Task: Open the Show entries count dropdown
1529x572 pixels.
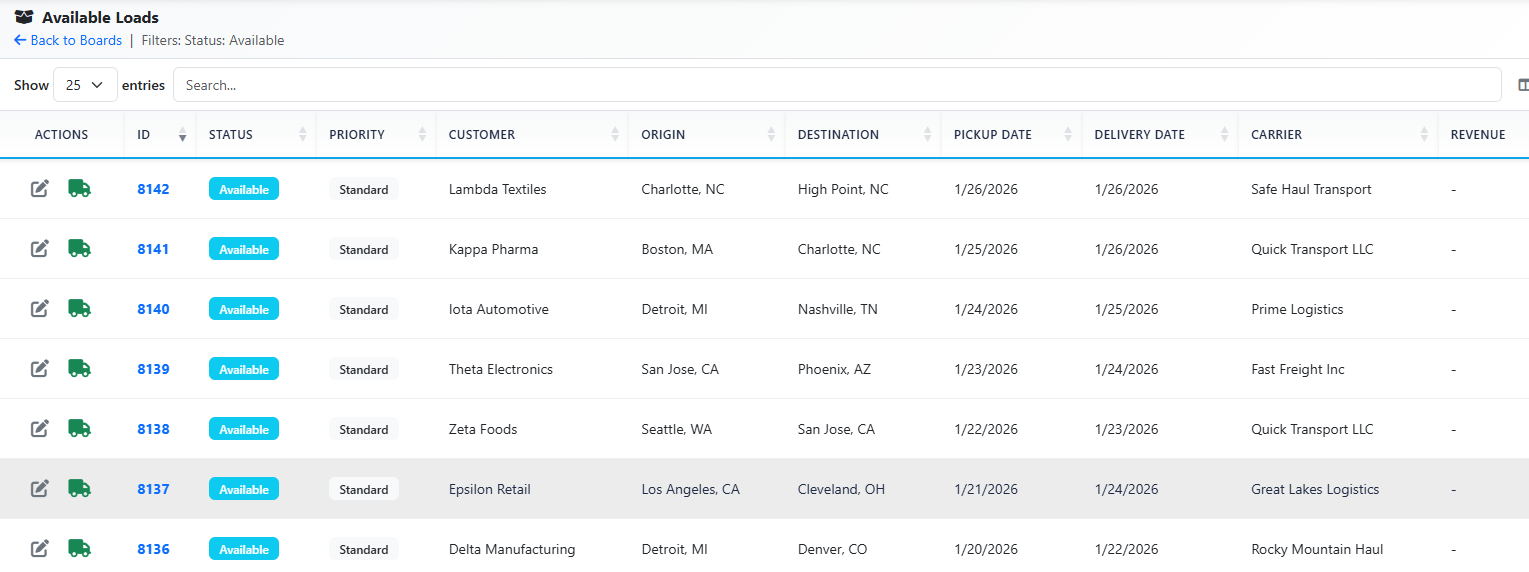Action: click(x=85, y=85)
